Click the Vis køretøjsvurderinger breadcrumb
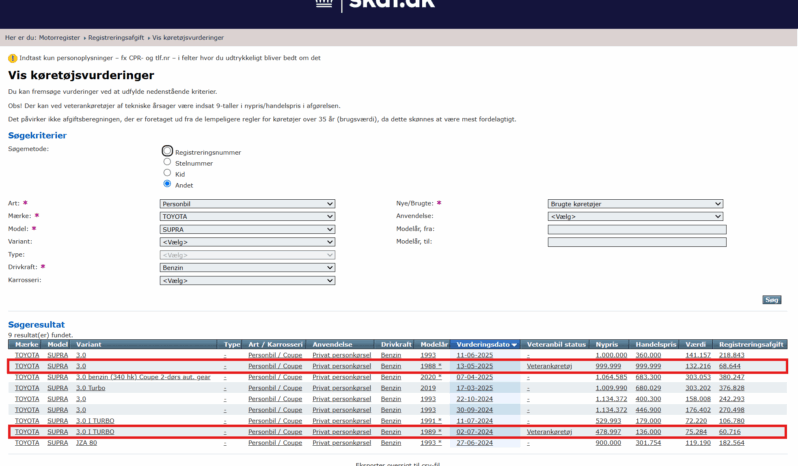 [188, 38]
